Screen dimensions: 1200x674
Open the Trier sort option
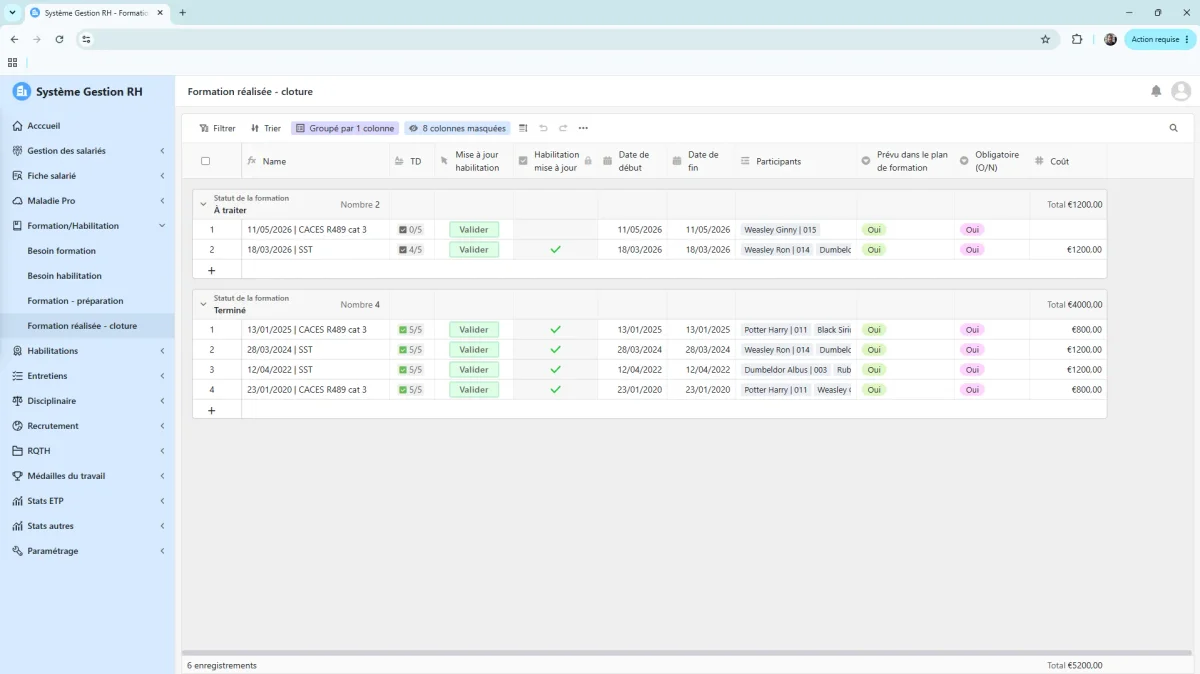click(x=266, y=128)
